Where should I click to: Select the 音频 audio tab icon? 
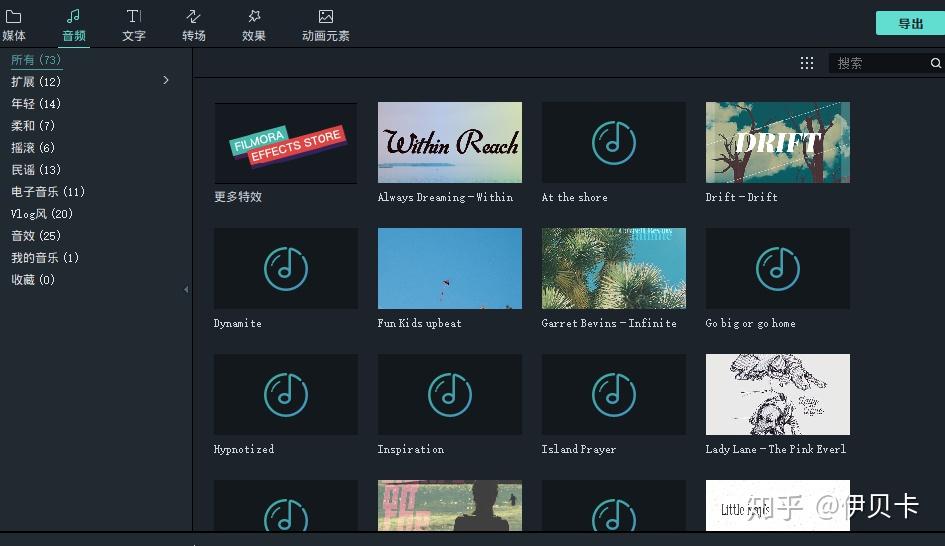74,16
